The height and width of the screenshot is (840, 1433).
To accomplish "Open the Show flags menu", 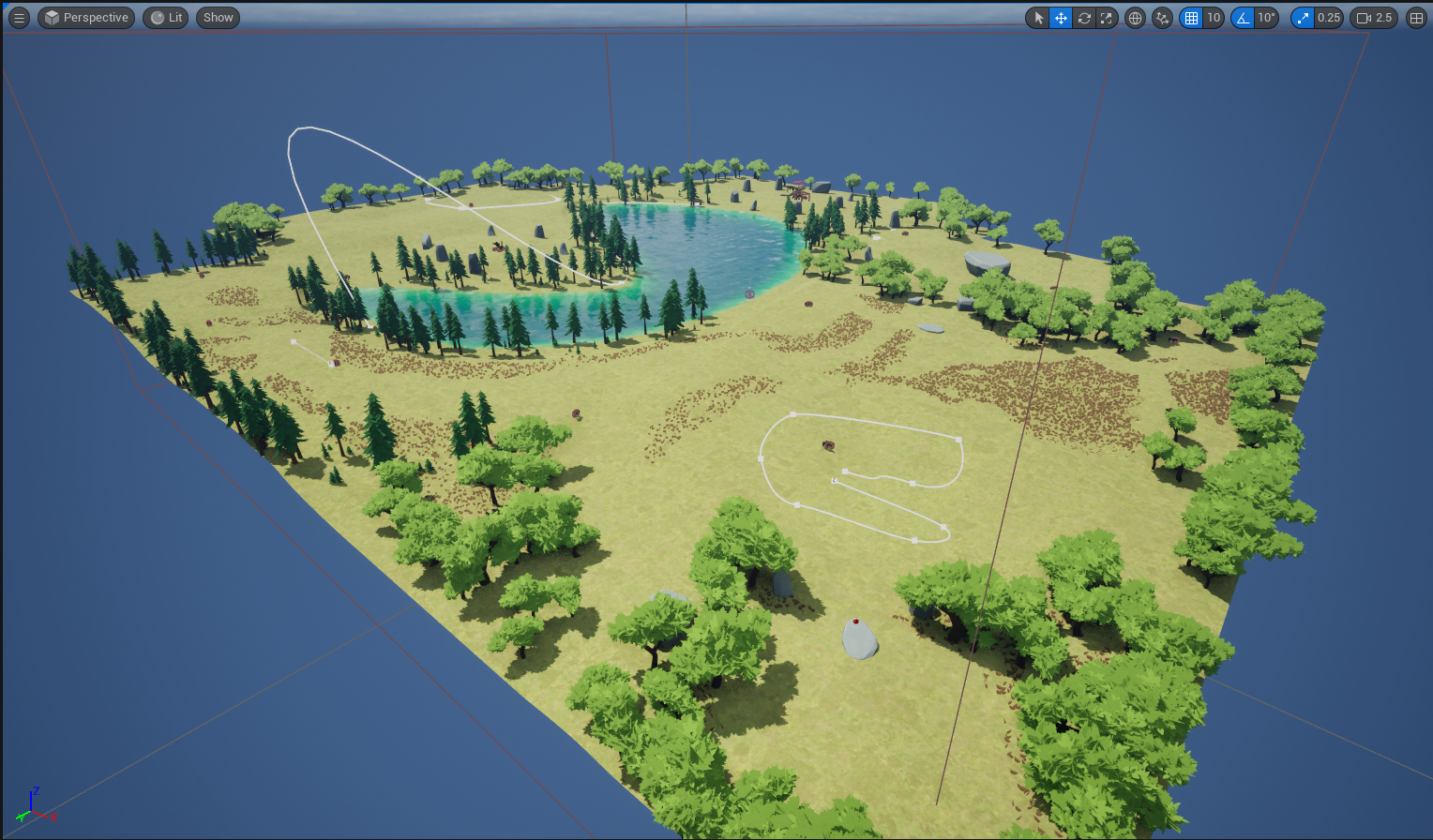I will (218, 18).
